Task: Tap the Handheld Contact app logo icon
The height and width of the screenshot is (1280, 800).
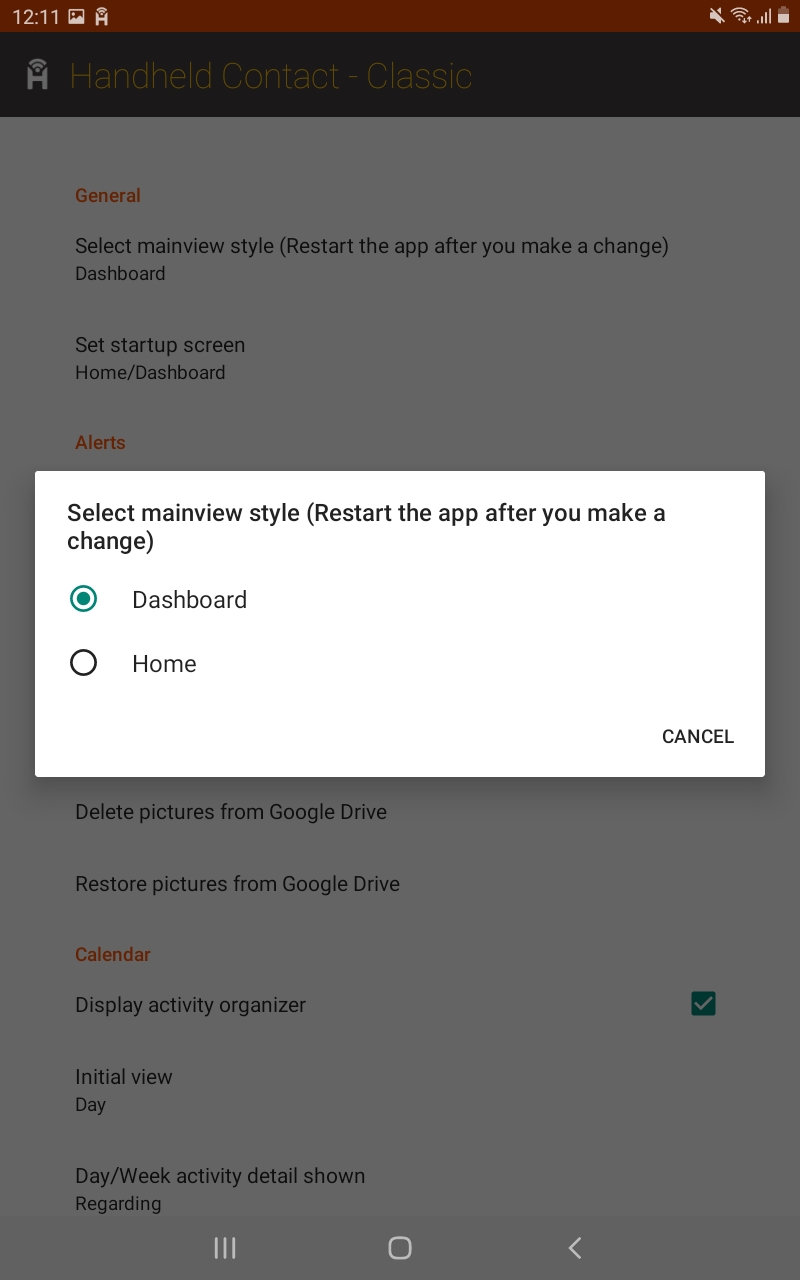Action: (38, 75)
